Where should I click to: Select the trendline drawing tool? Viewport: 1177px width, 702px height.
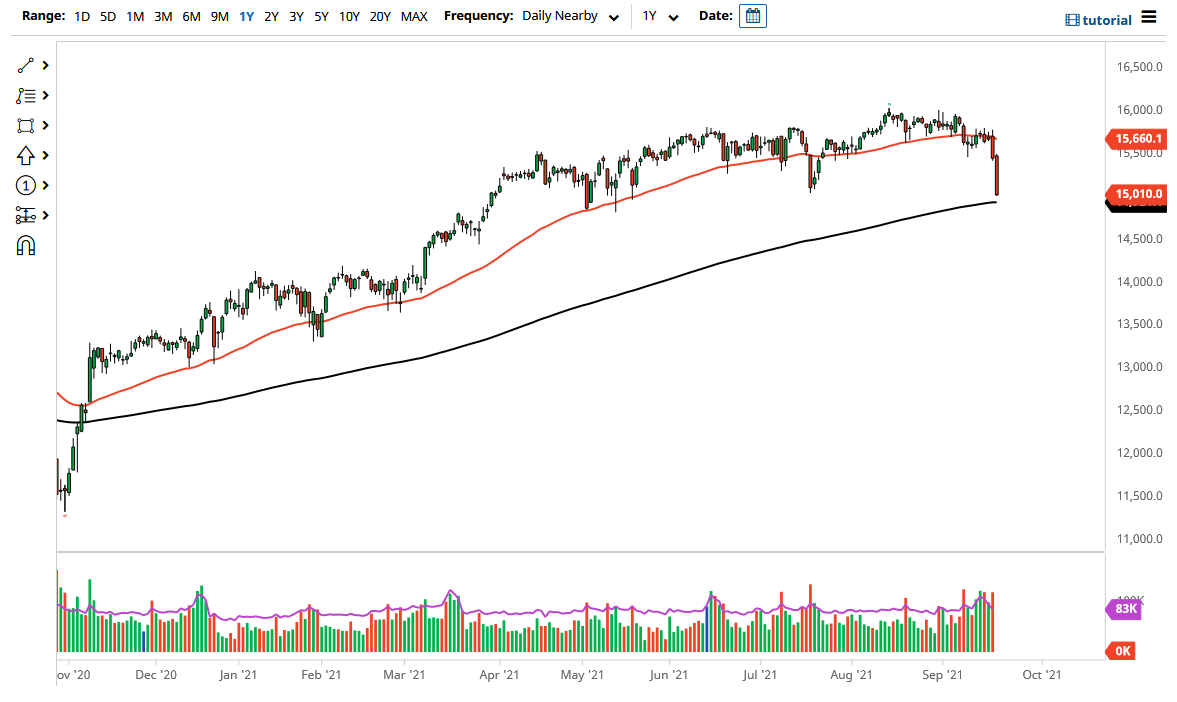click(x=26, y=65)
